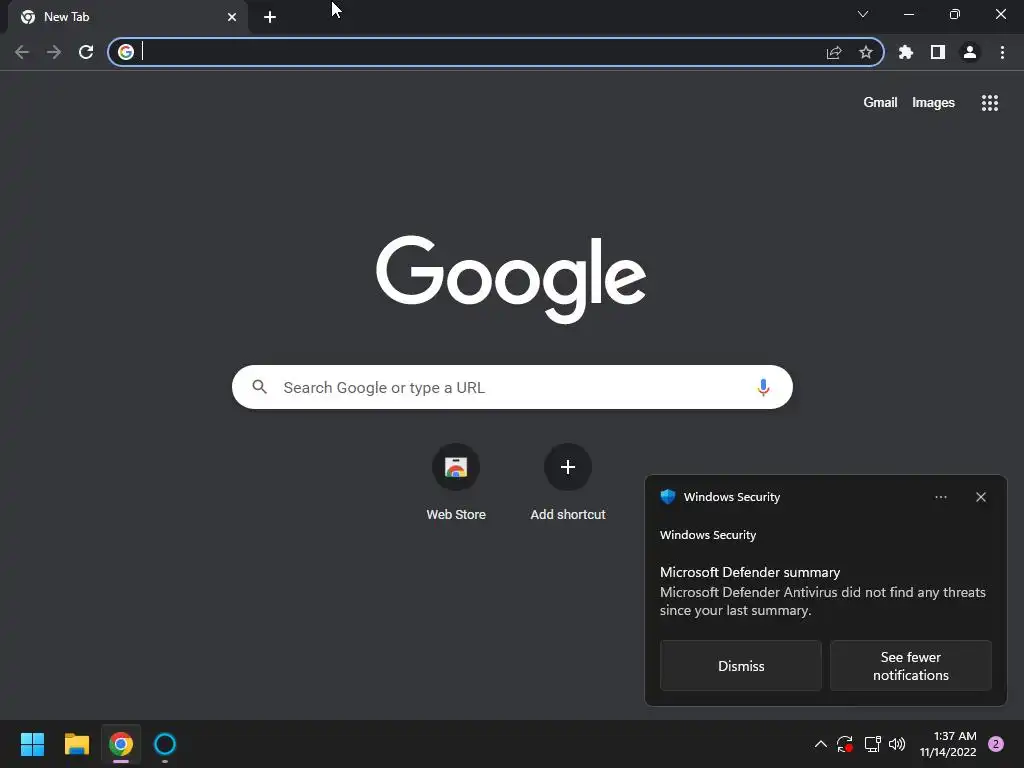The height and width of the screenshot is (768, 1024).
Task: Add a new shortcut tile
Action: (x=568, y=482)
